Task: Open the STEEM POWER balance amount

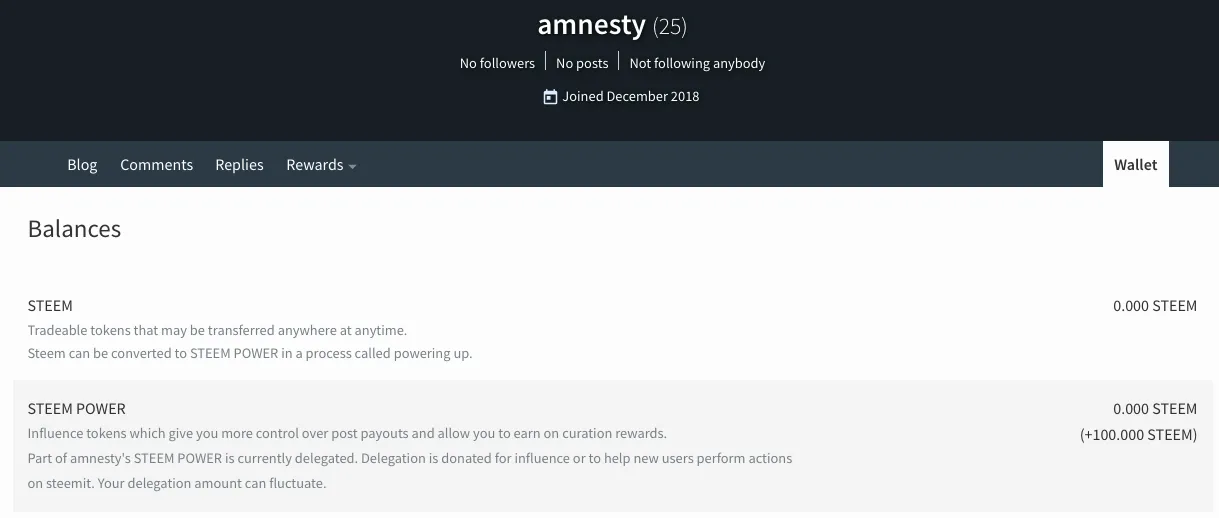Action: coord(1155,409)
